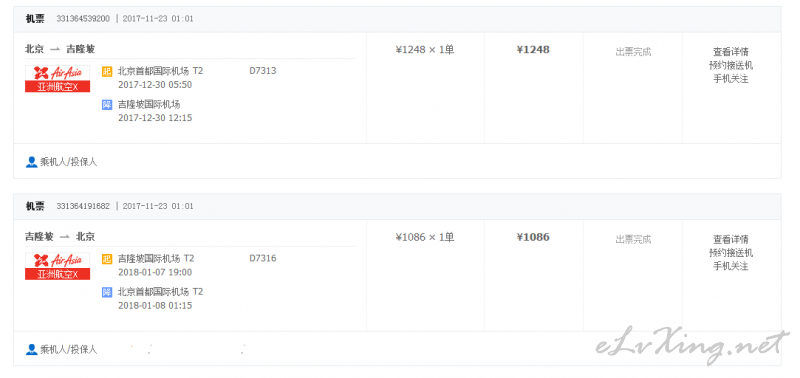Click the orange 起 departure icon of flight D7313

click(107, 71)
